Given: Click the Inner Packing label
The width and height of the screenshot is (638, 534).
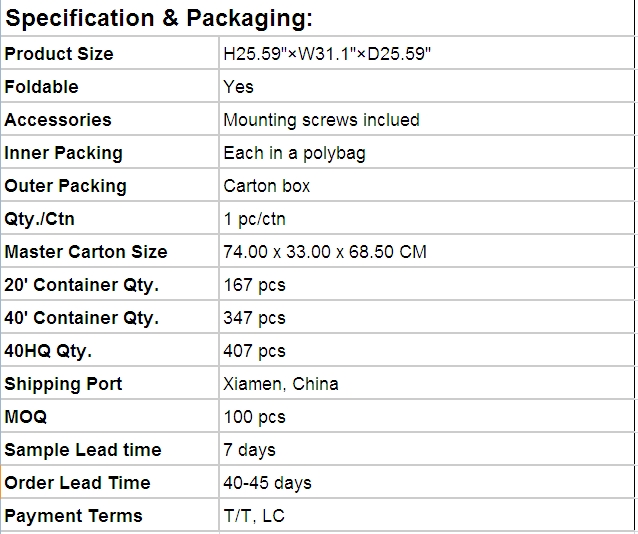Looking at the screenshot, I should tap(63, 153).
